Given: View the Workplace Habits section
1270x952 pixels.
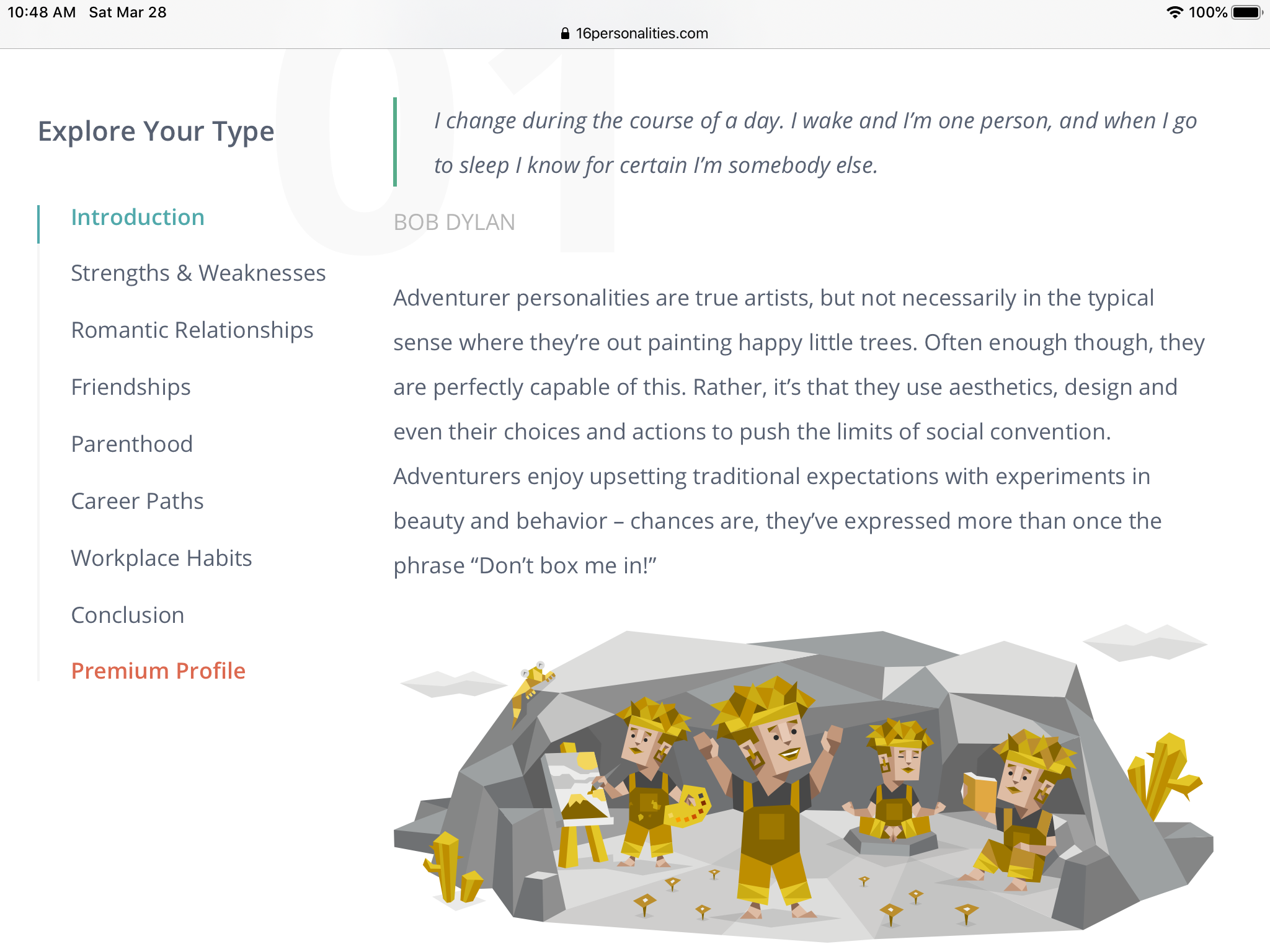Looking at the screenshot, I should (162, 558).
